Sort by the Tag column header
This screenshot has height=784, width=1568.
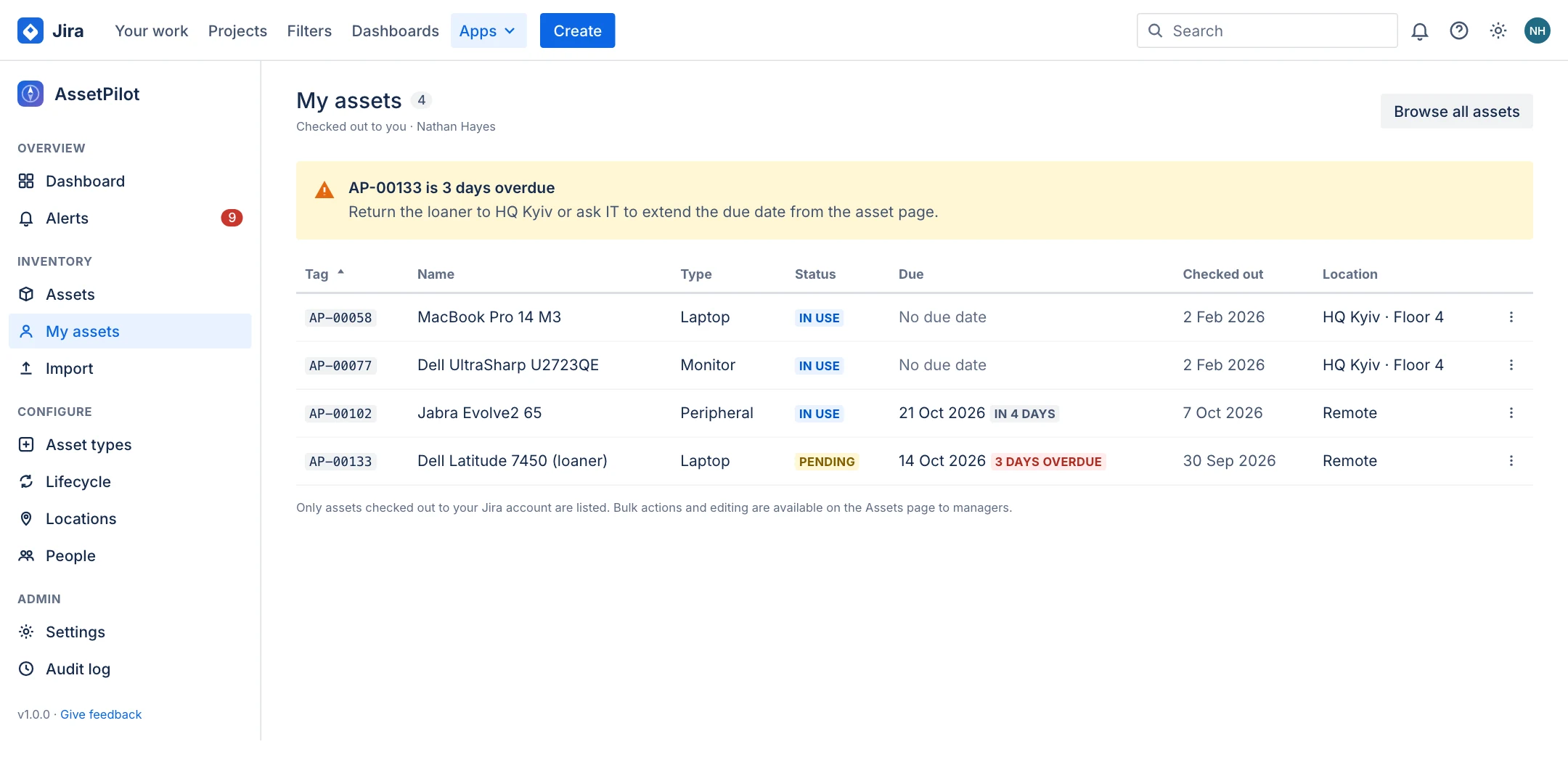(324, 274)
